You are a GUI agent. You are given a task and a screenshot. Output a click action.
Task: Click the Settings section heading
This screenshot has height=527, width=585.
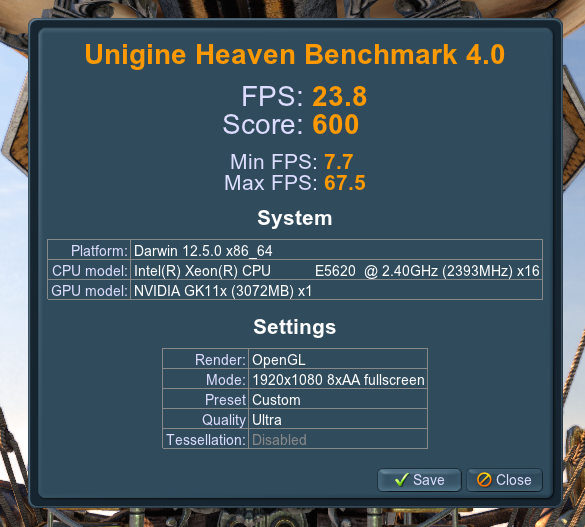(x=295, y=327)
